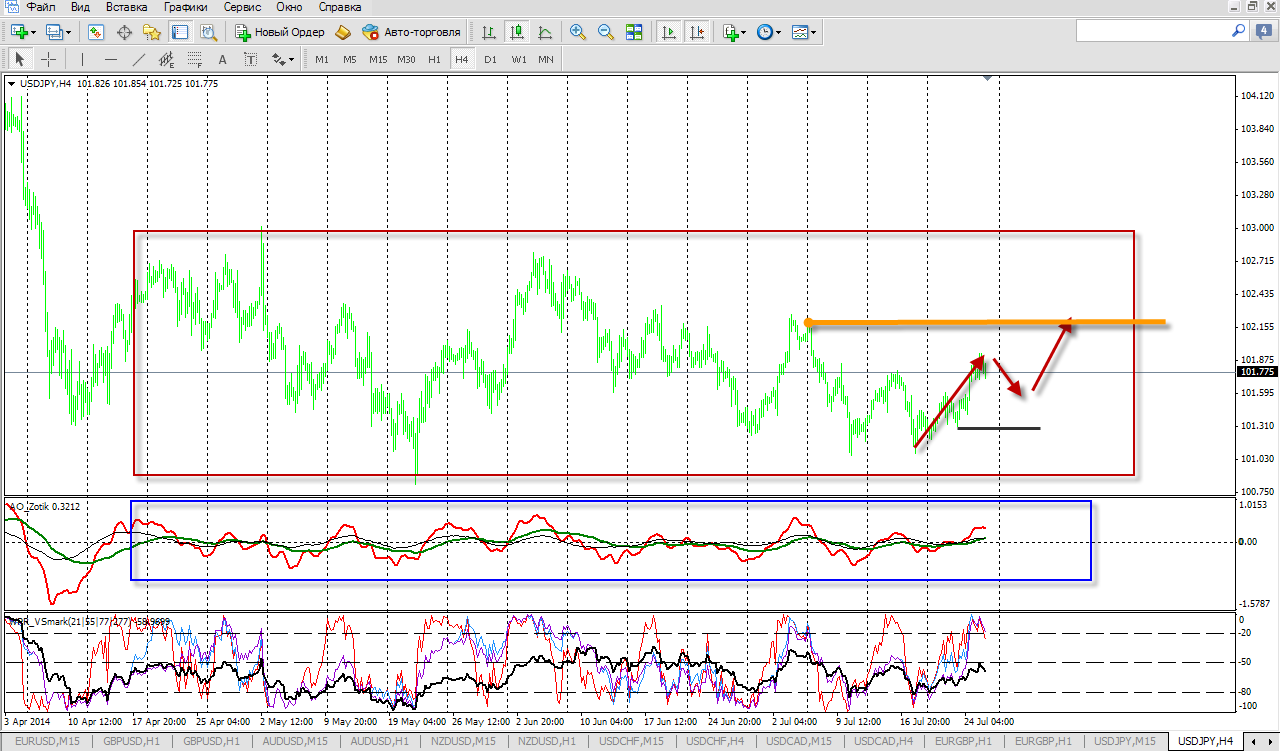Pick the horizontal line drawing tool
Image resolution: width=1280 pixels, height=751 pixels.
(x=111, y=59)
